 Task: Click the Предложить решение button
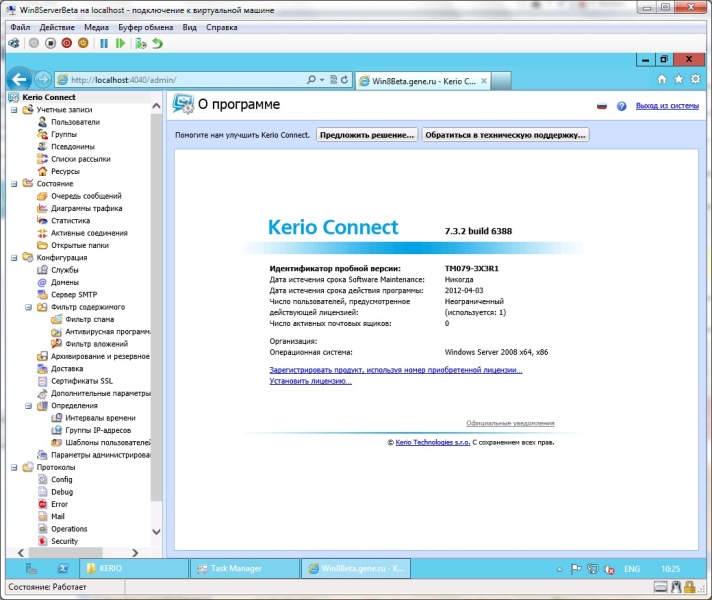pyautogui.click(x=367, y=134)
